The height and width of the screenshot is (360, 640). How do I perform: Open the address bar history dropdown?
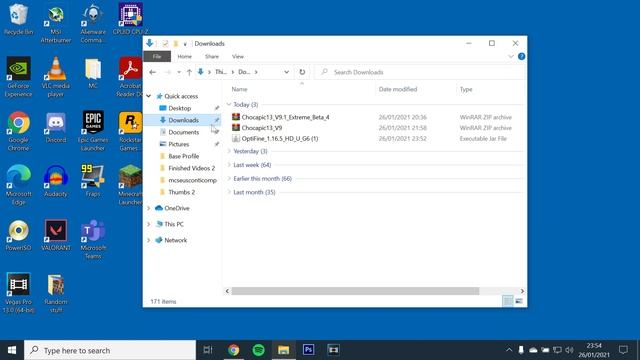287,72
